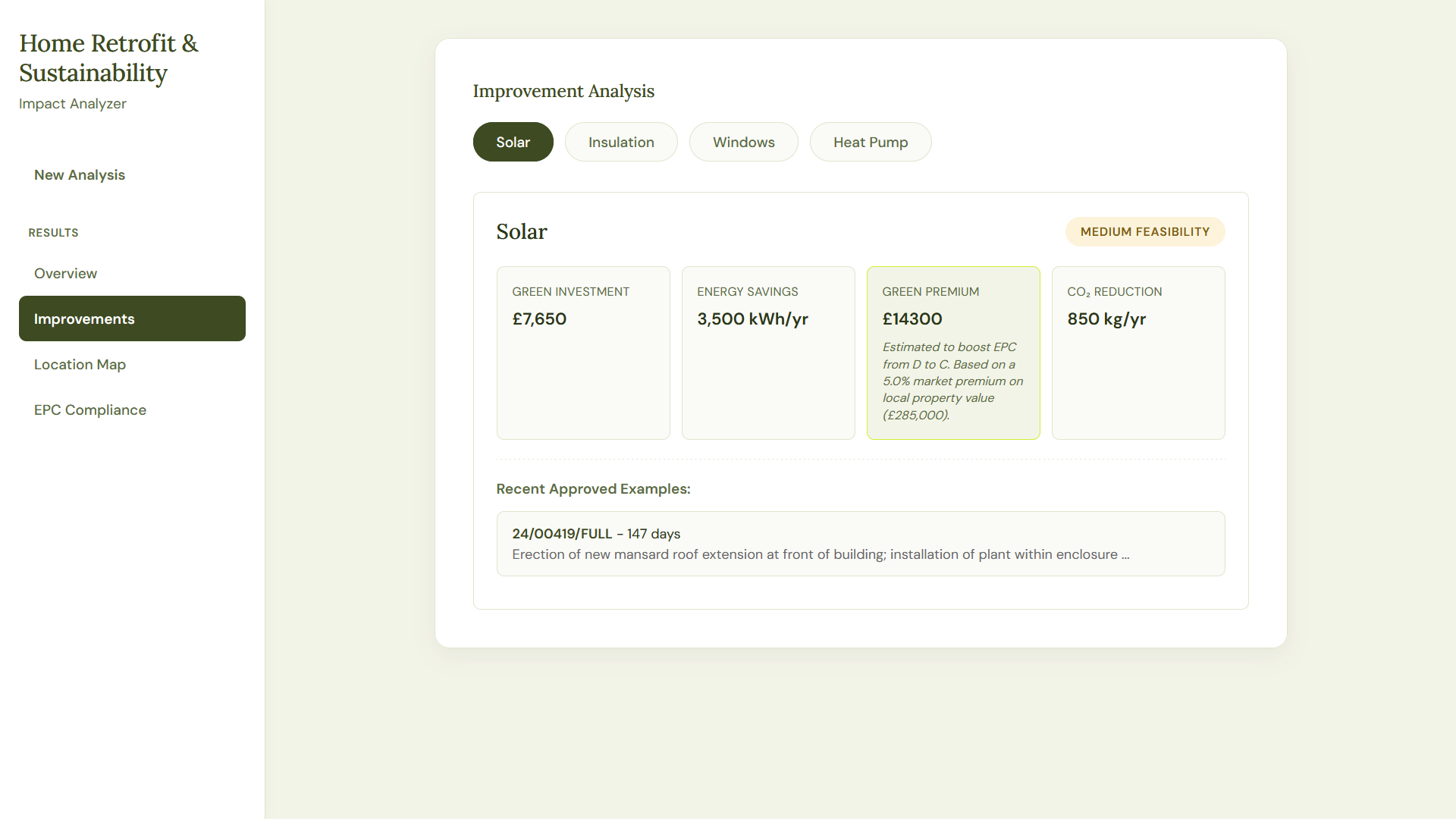Click the CO₂ Reduction 850 kg/yr card
This screenshot has height=819, width=1456.
coord(1137,353)
